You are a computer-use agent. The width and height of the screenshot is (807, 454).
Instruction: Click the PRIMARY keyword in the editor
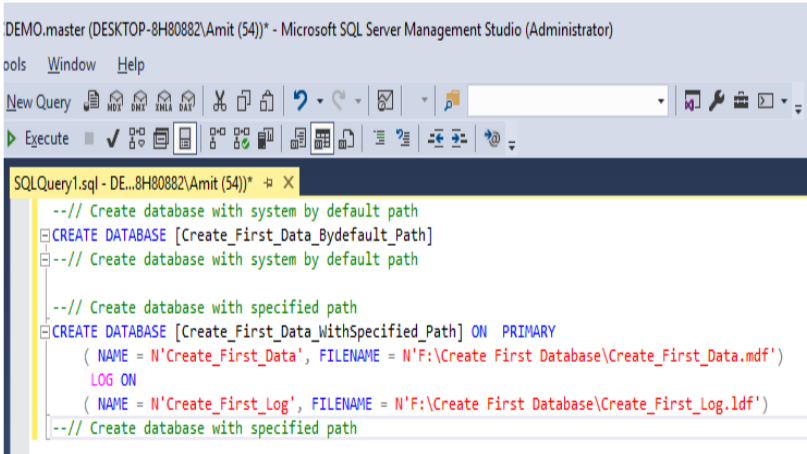click(x=529, y=332)
